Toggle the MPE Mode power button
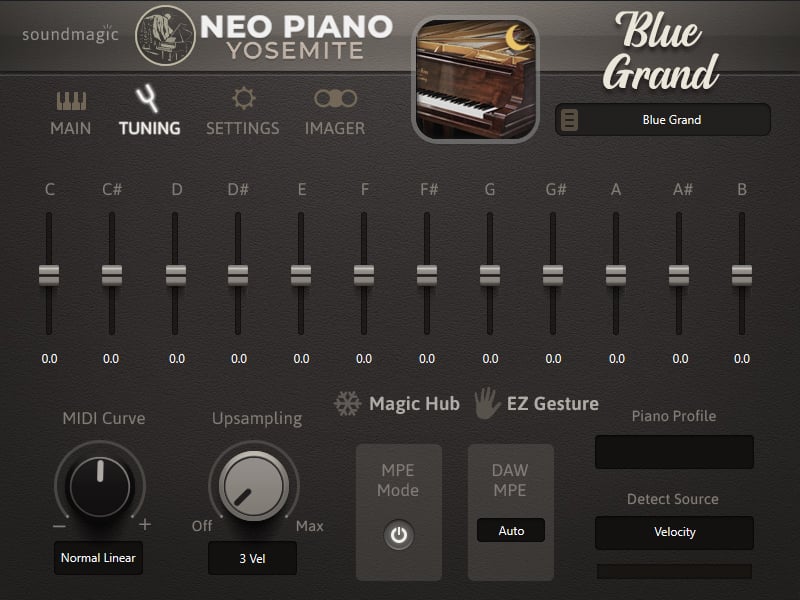Viewport: 800px width, 600px height. [x=399, y=536]
